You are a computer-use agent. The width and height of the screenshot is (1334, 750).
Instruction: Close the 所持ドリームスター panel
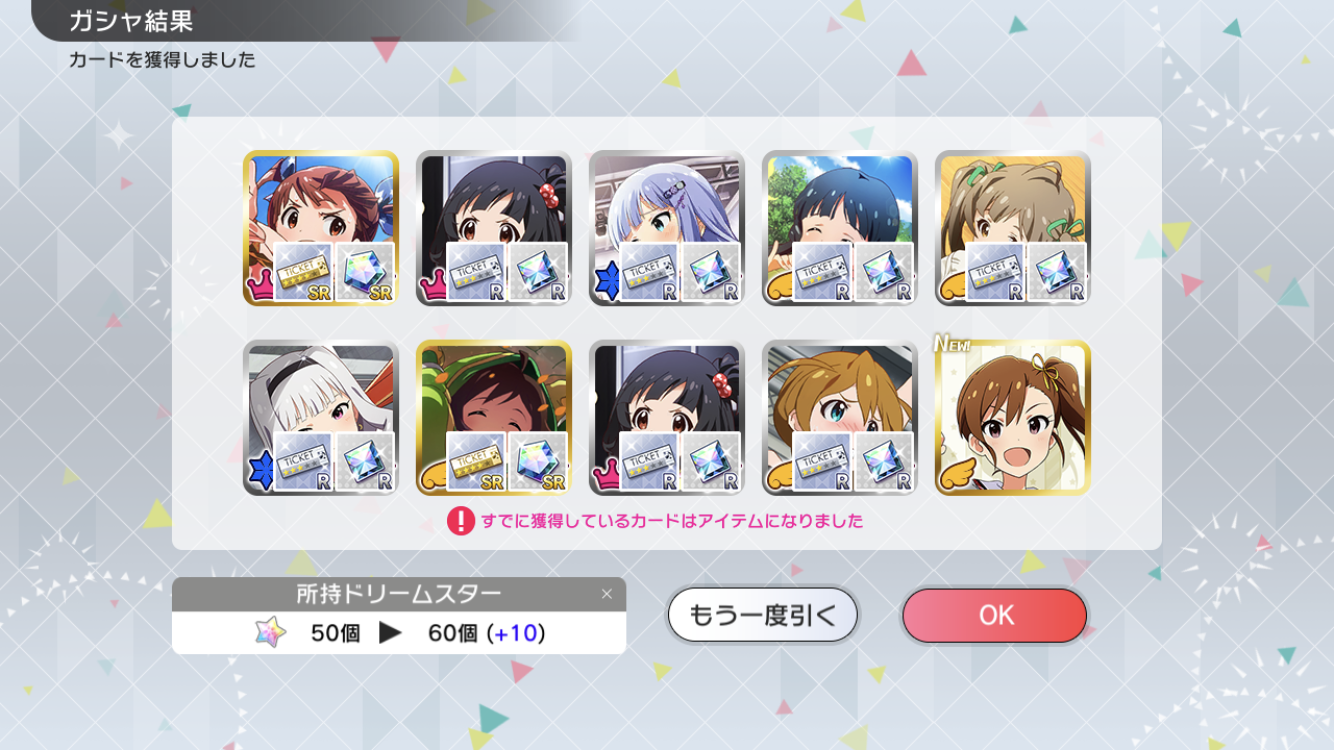point(606,594)
